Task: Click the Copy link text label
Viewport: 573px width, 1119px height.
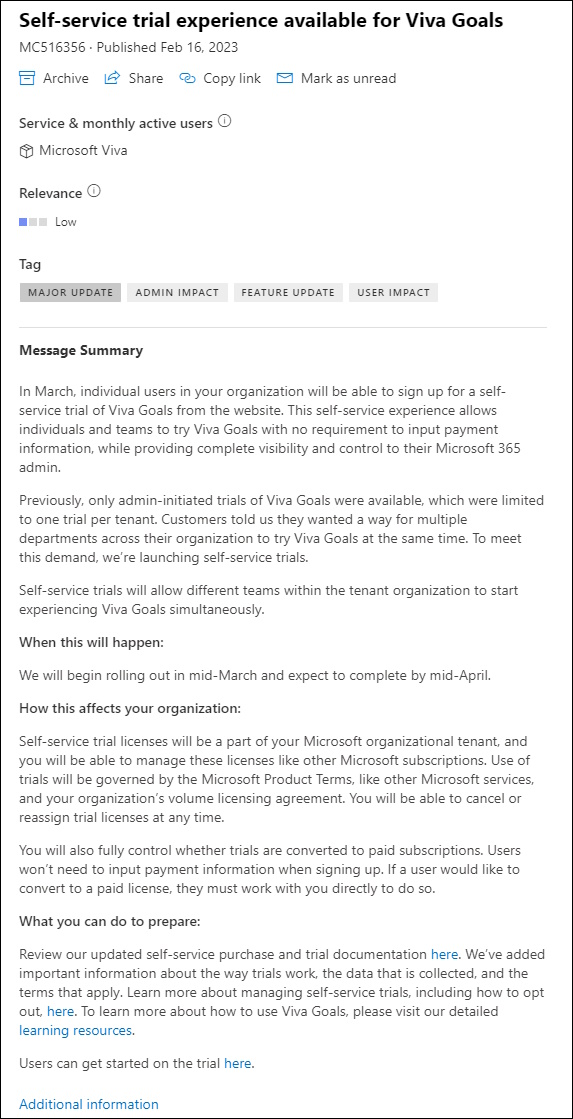Action: (232, 79)
